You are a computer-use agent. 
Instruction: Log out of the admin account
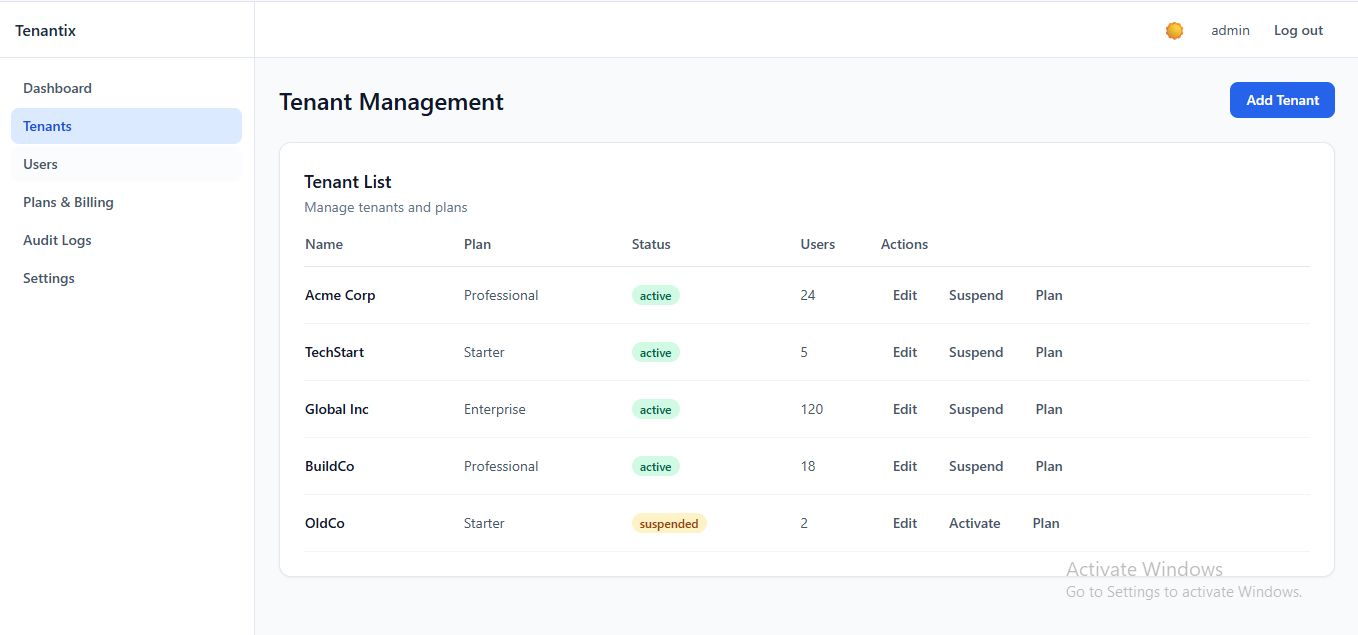coord(1298,31)
